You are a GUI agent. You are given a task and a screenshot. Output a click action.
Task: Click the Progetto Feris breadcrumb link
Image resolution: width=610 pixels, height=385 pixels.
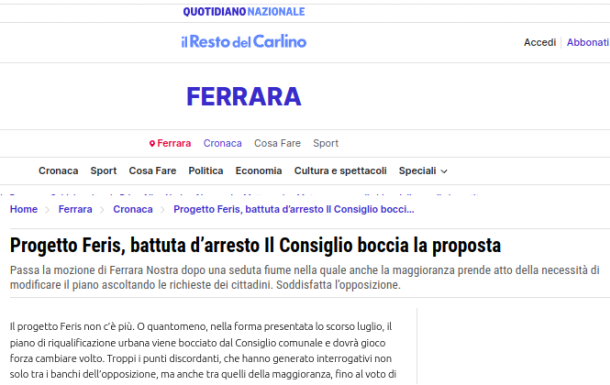click(x=294, y=209)
